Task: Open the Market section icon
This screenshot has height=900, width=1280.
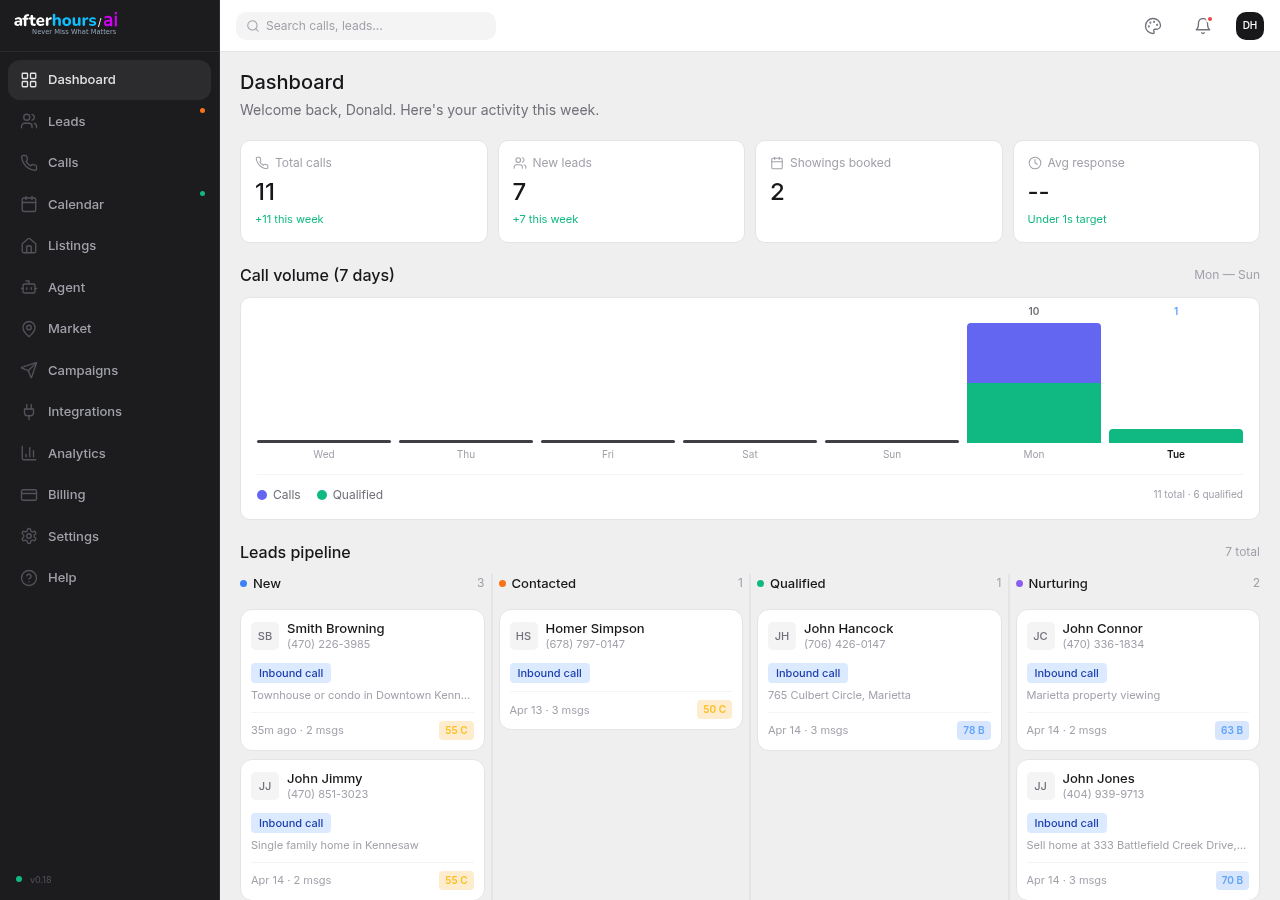Action: (x=31, y=328)
